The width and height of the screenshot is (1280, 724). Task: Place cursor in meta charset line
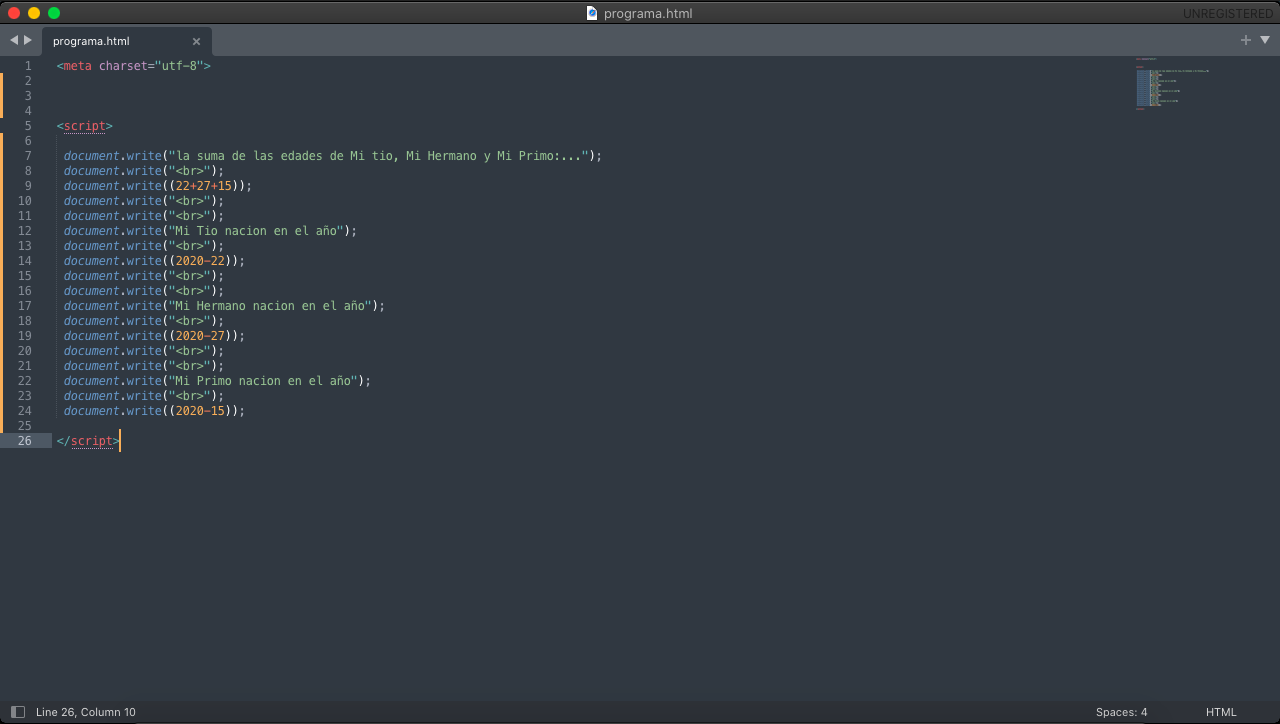click(x=134, y=66)
